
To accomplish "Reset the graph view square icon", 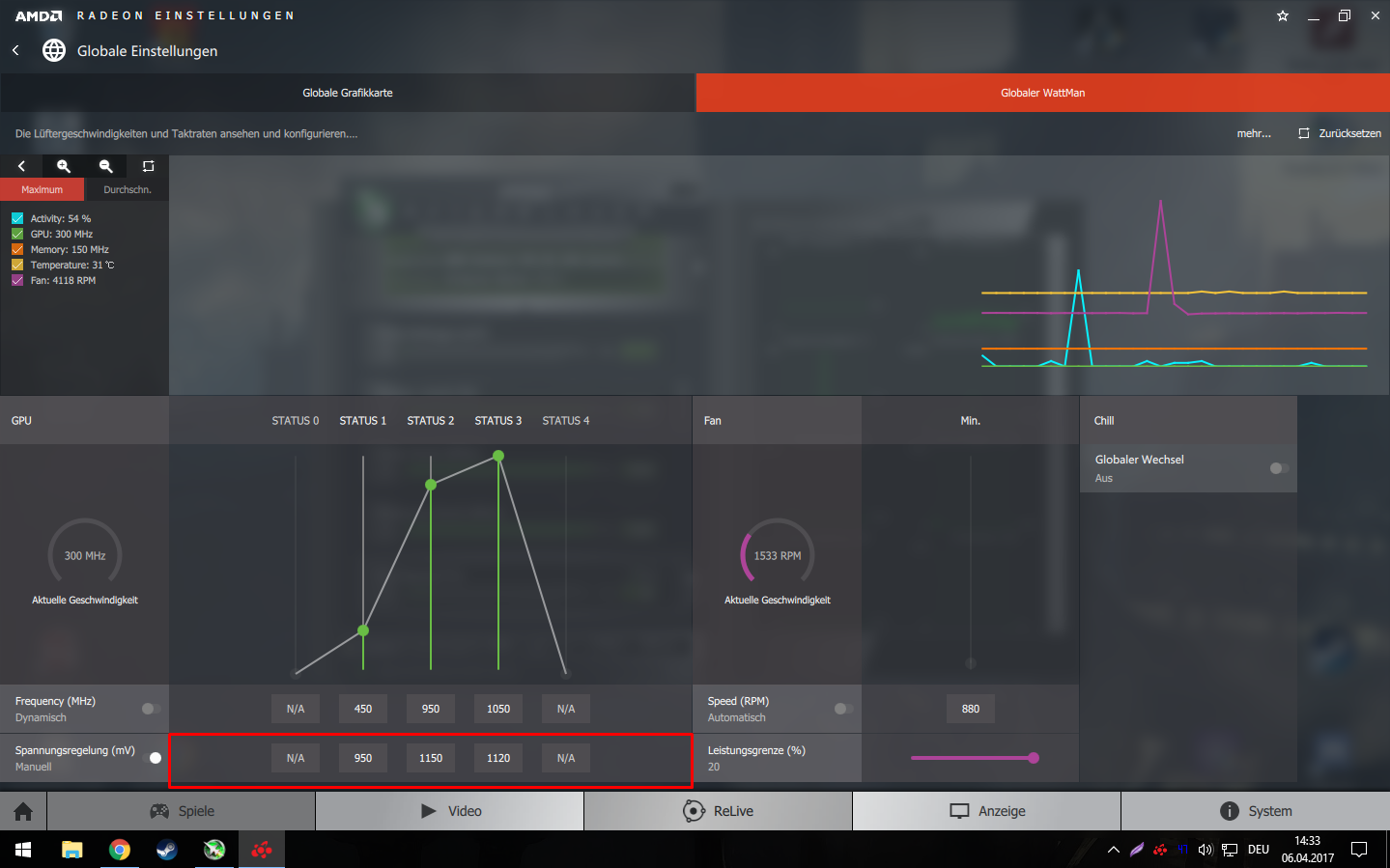I will coord(148,166).
